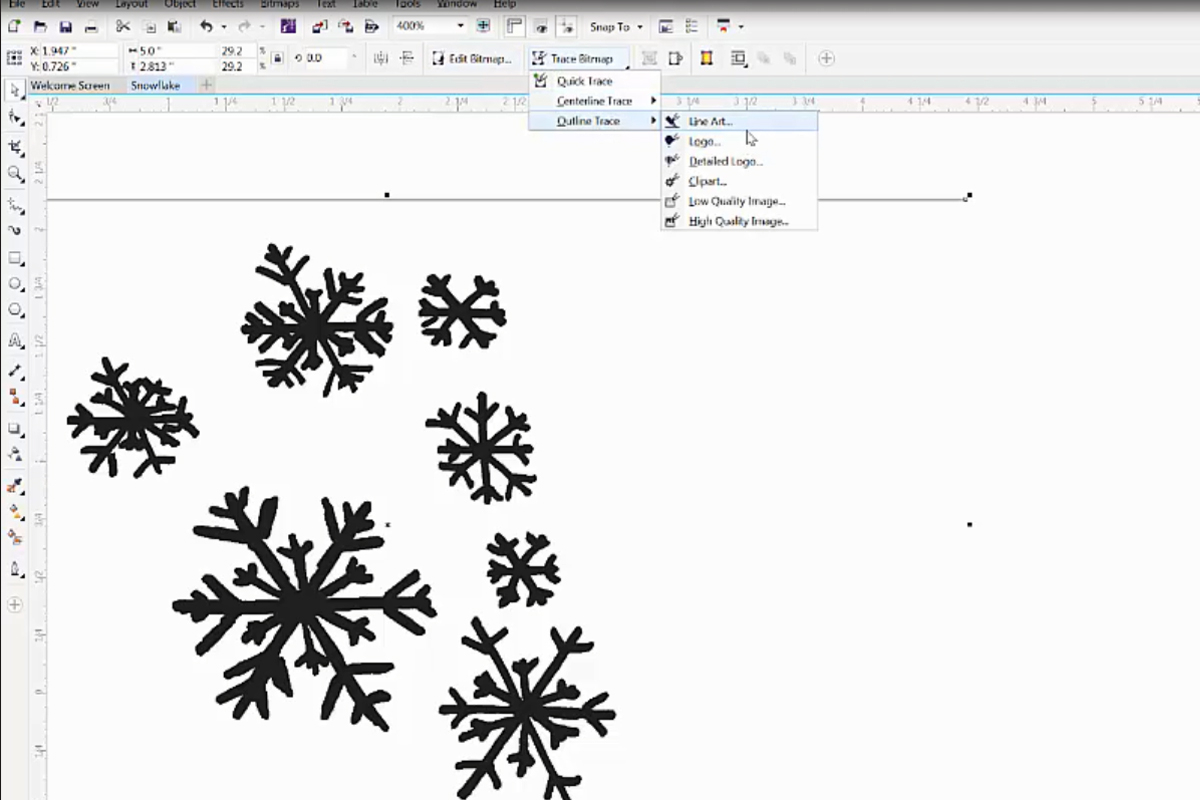Screen dimensions: 1200x800
Task: Select the Polygon tool
Action: pos(15,312)
